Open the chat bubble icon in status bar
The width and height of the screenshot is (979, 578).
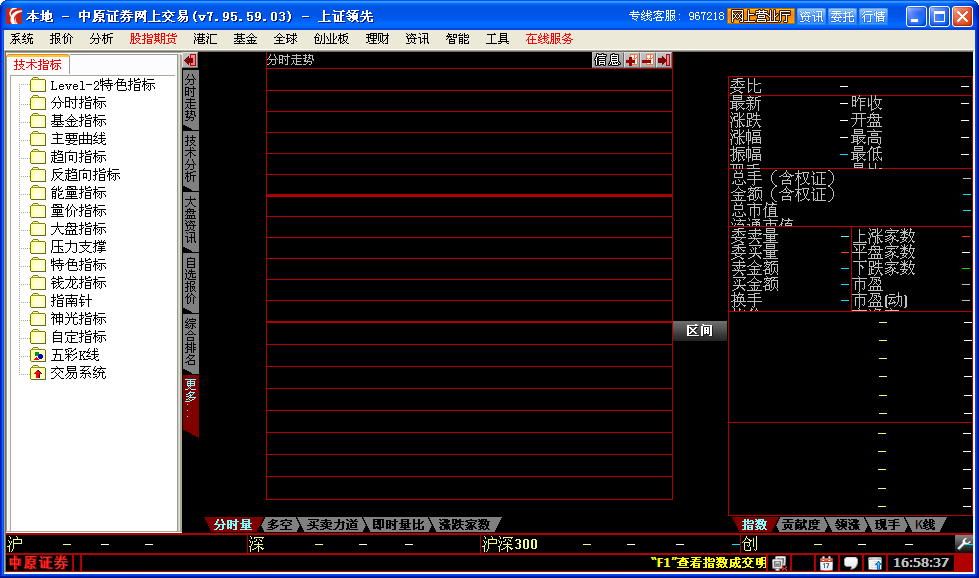tap(850, 563)
